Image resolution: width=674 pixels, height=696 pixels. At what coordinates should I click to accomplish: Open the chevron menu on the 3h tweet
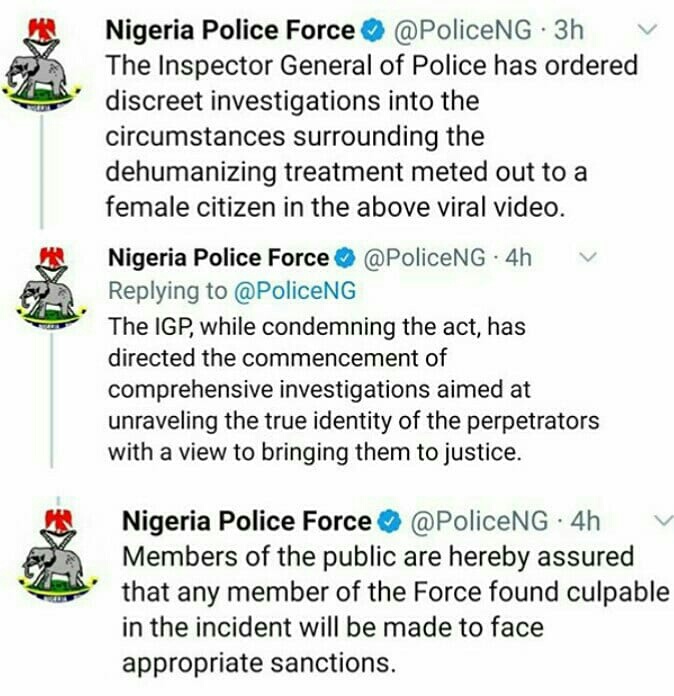pyautogui.click(x=648, y=30)
